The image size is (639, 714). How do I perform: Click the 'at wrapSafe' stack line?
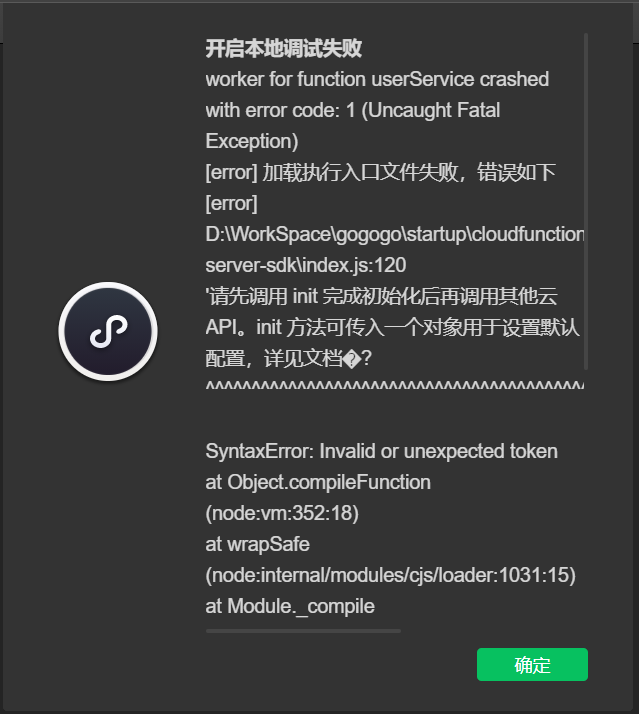click(258, 544)
